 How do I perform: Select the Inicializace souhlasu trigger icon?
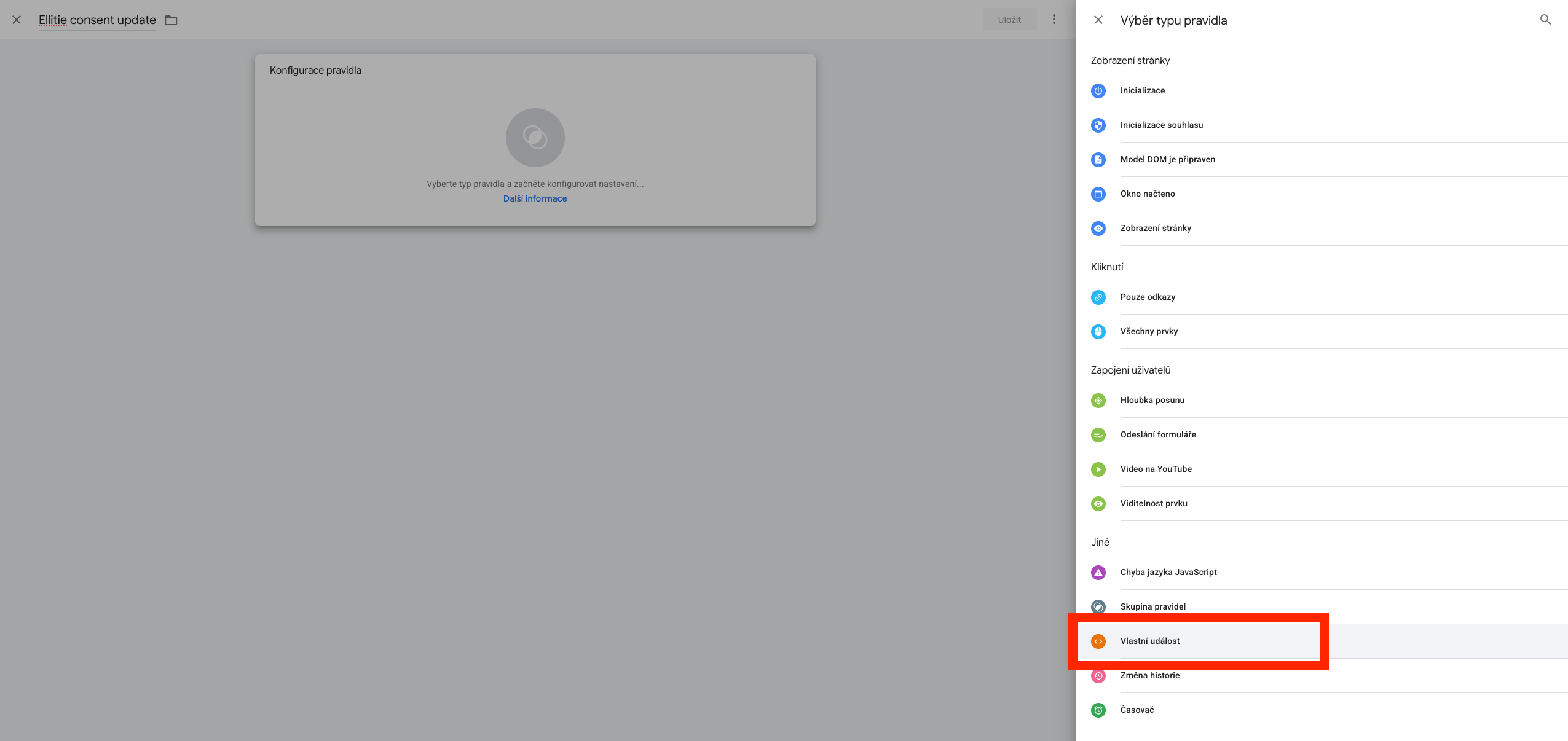coord(1099,125)
